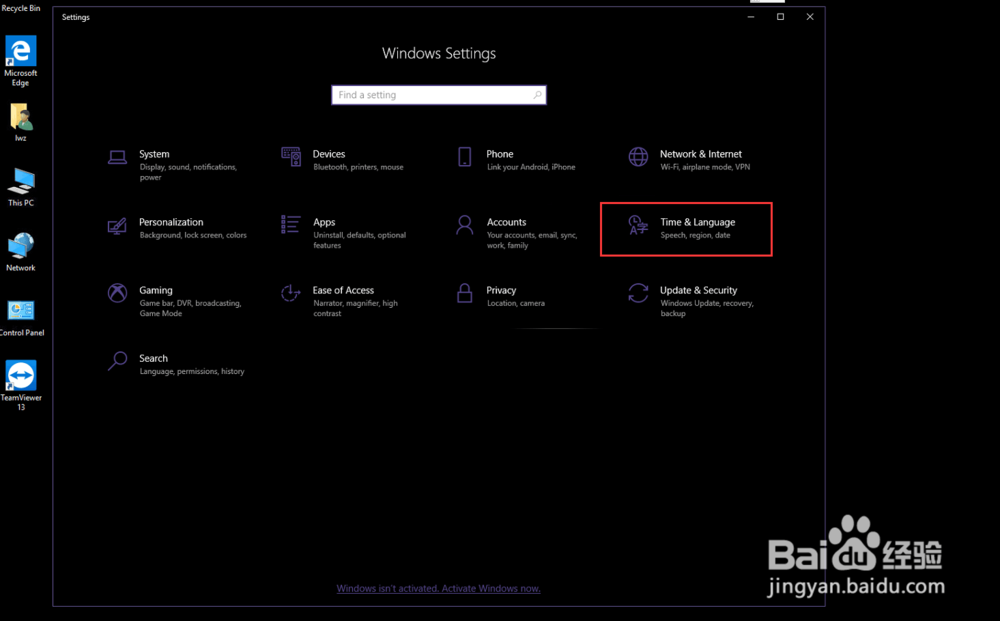This screenshot has height=621, width=1000.
Task: Click 'Display, sound, notifications, power' text
Action: (x=188, y=172)
